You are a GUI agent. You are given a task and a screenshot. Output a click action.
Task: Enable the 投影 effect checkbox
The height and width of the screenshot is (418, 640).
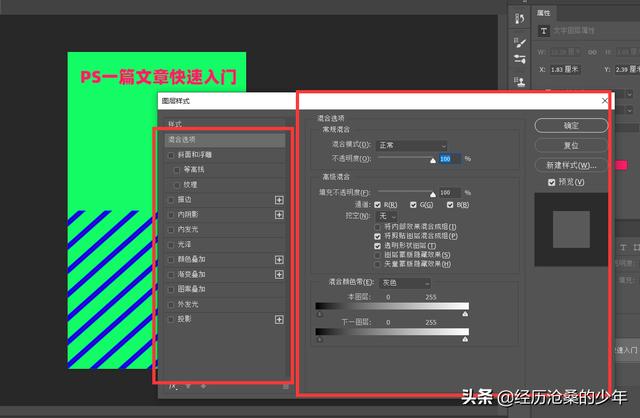click(171, 319)
